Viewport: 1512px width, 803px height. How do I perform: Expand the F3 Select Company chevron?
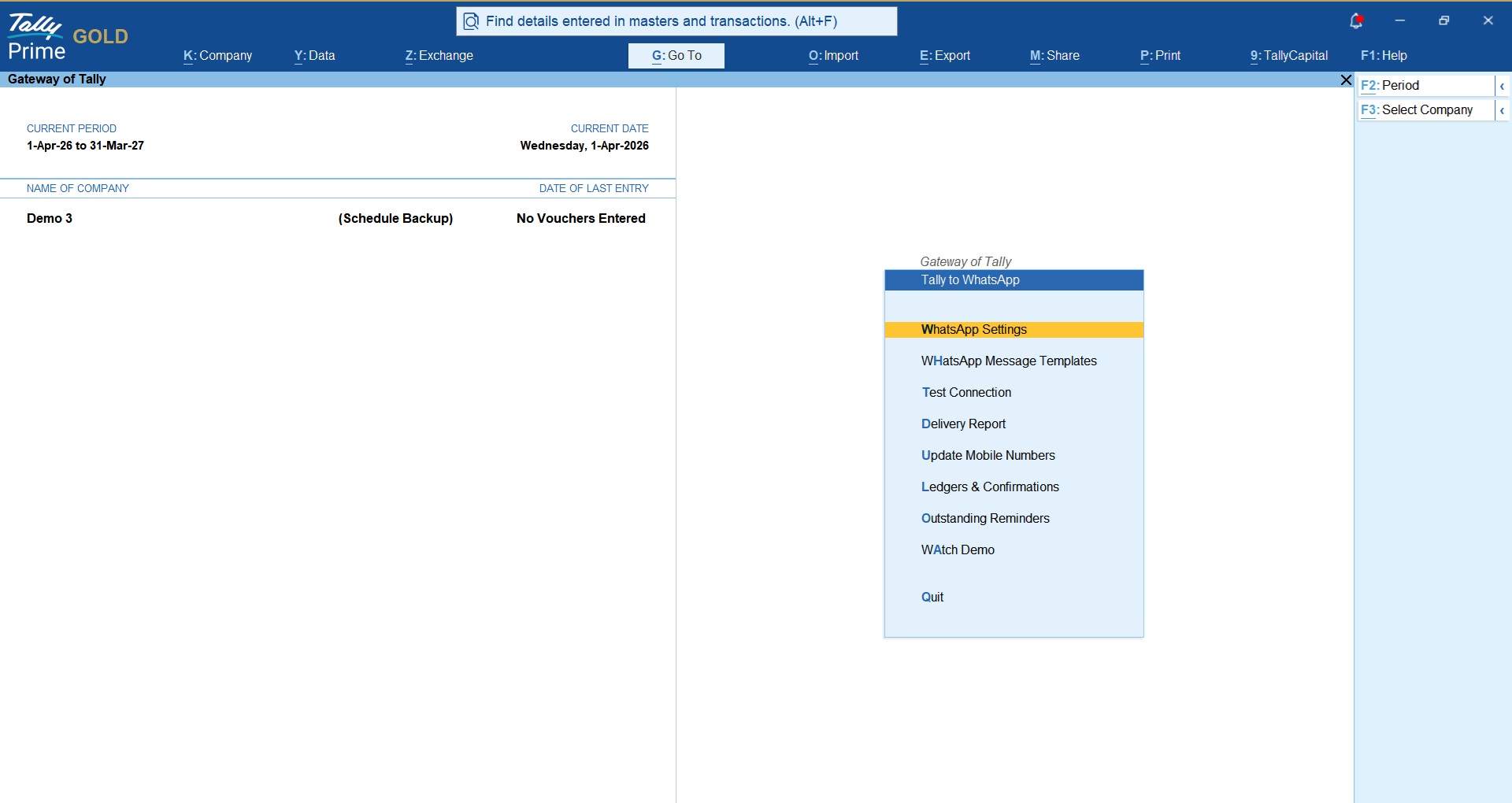click(x=1502, y=110)
